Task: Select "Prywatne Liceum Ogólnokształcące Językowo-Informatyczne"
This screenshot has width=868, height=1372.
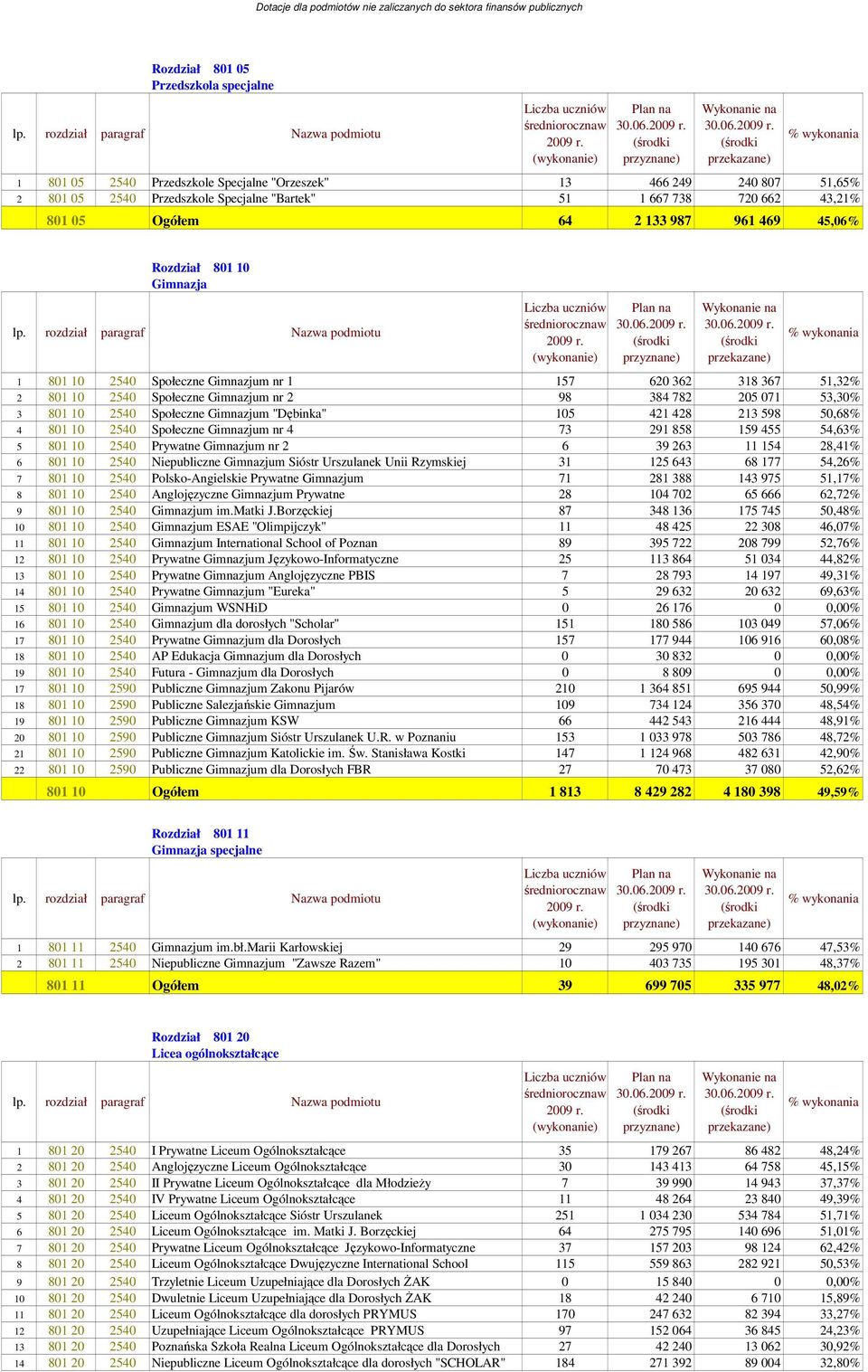Action: (x=314, y=1250)
